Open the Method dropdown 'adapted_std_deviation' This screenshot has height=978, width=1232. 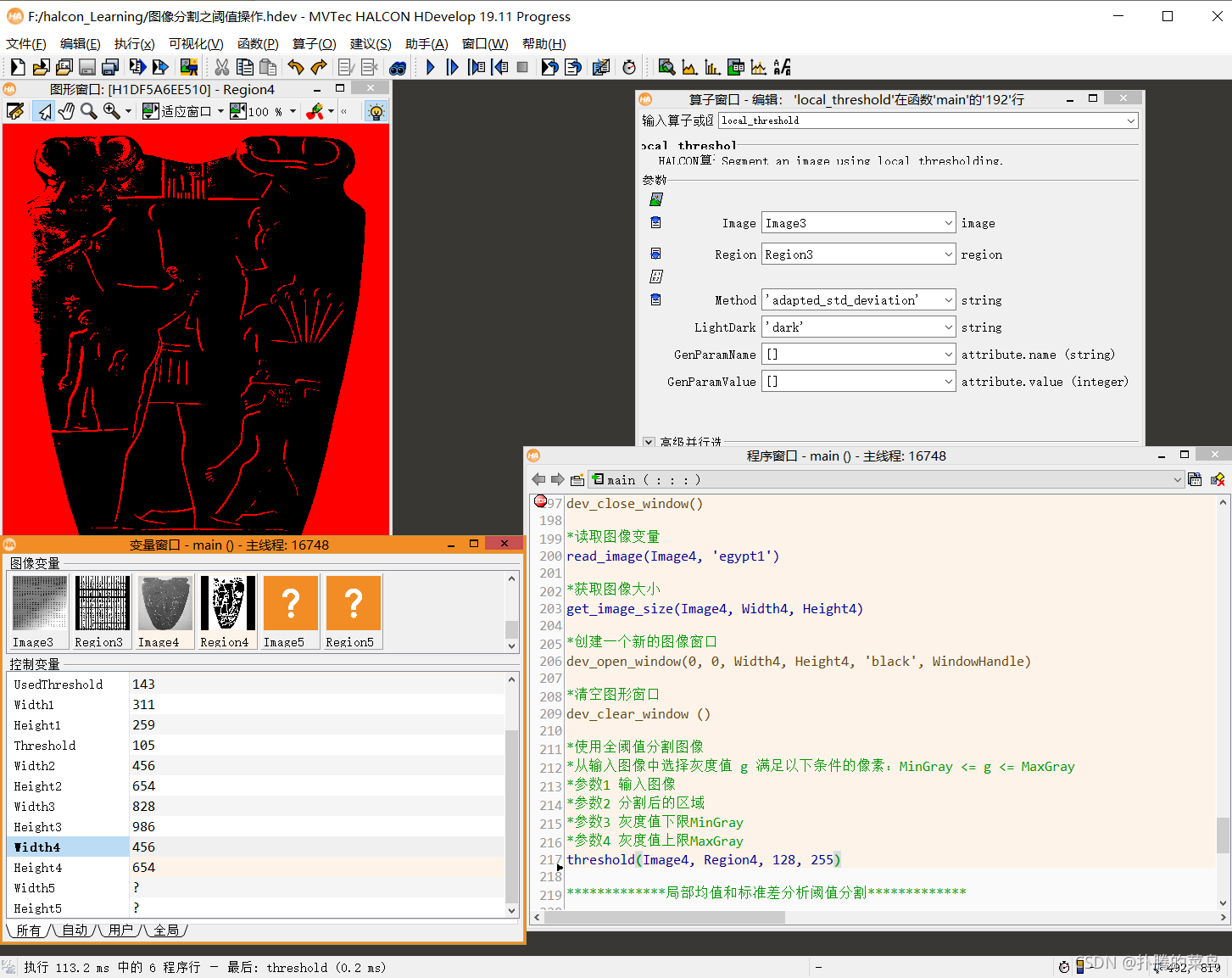click(x=859, y=300)
